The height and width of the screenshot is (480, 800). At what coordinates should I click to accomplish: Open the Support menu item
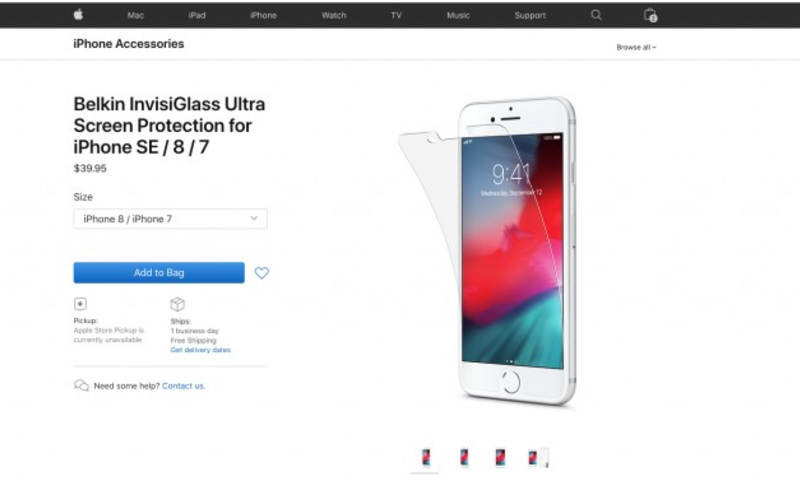pos(530,15)
